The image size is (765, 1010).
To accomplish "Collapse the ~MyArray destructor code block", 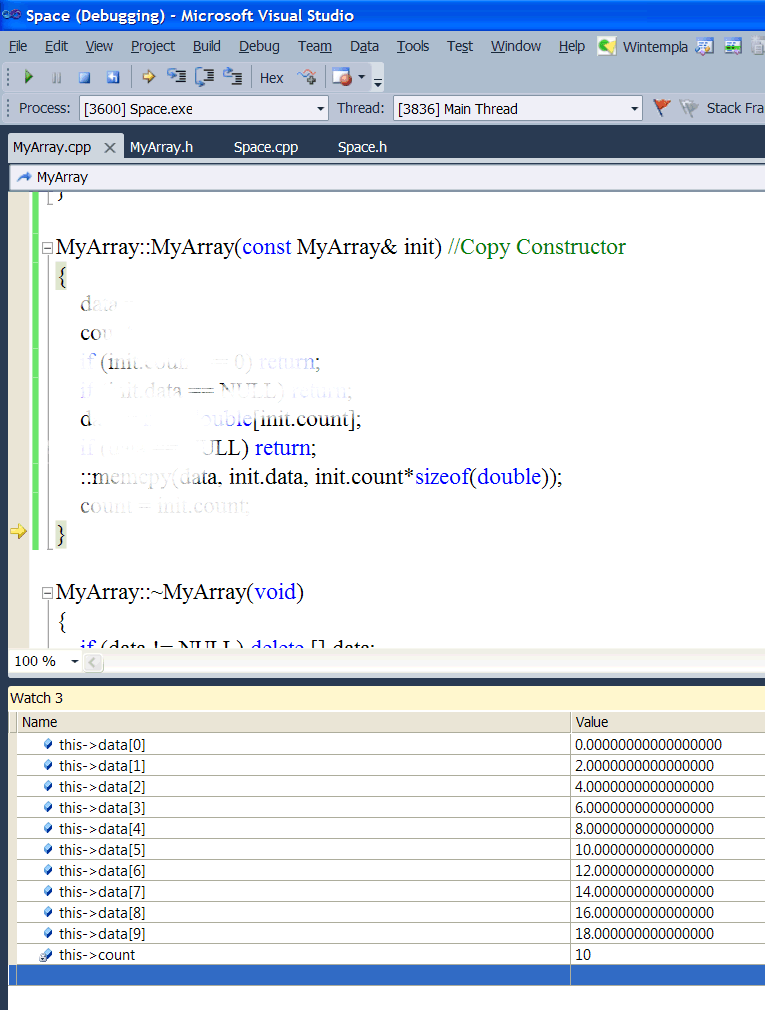I will pos(47,593).
